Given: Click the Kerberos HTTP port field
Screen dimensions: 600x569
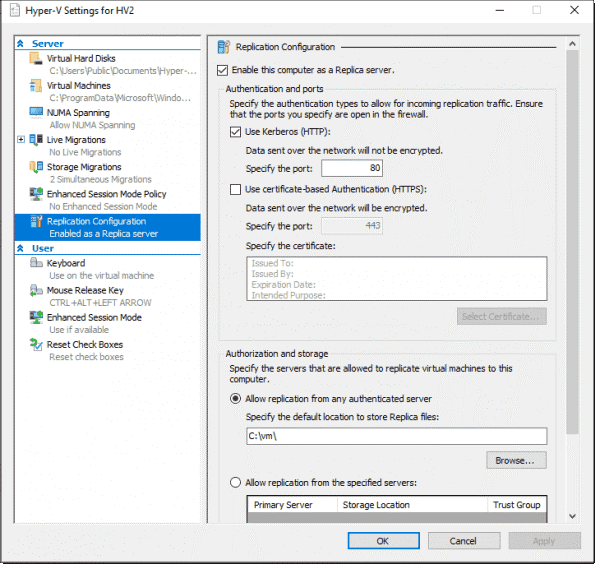Looking at the screenshot, I should coord(352,168).
